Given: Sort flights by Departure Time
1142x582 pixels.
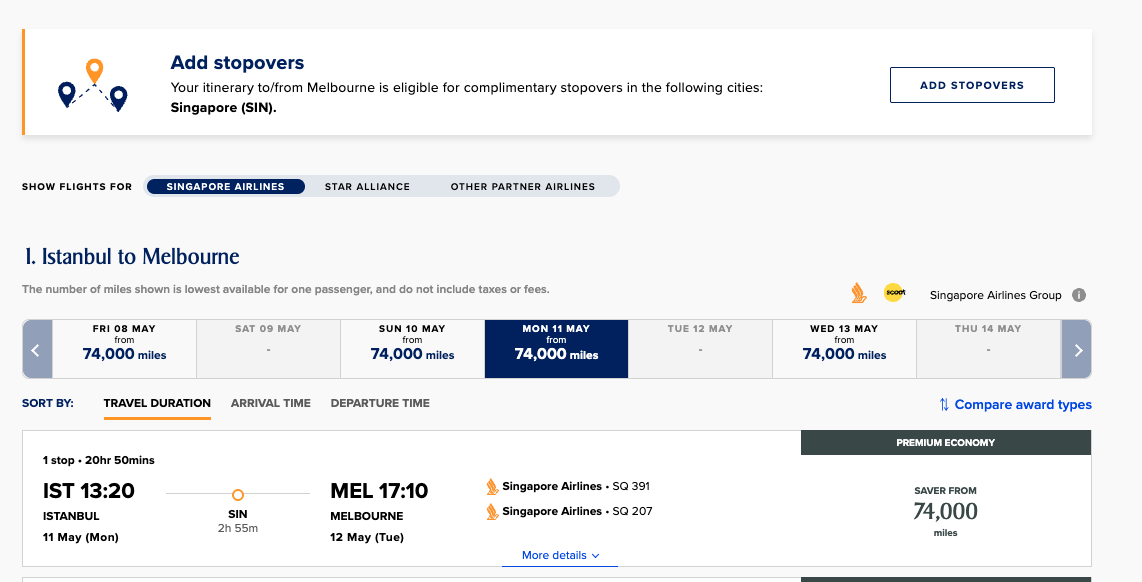Looking at the screenshot, I should (380, 403).
